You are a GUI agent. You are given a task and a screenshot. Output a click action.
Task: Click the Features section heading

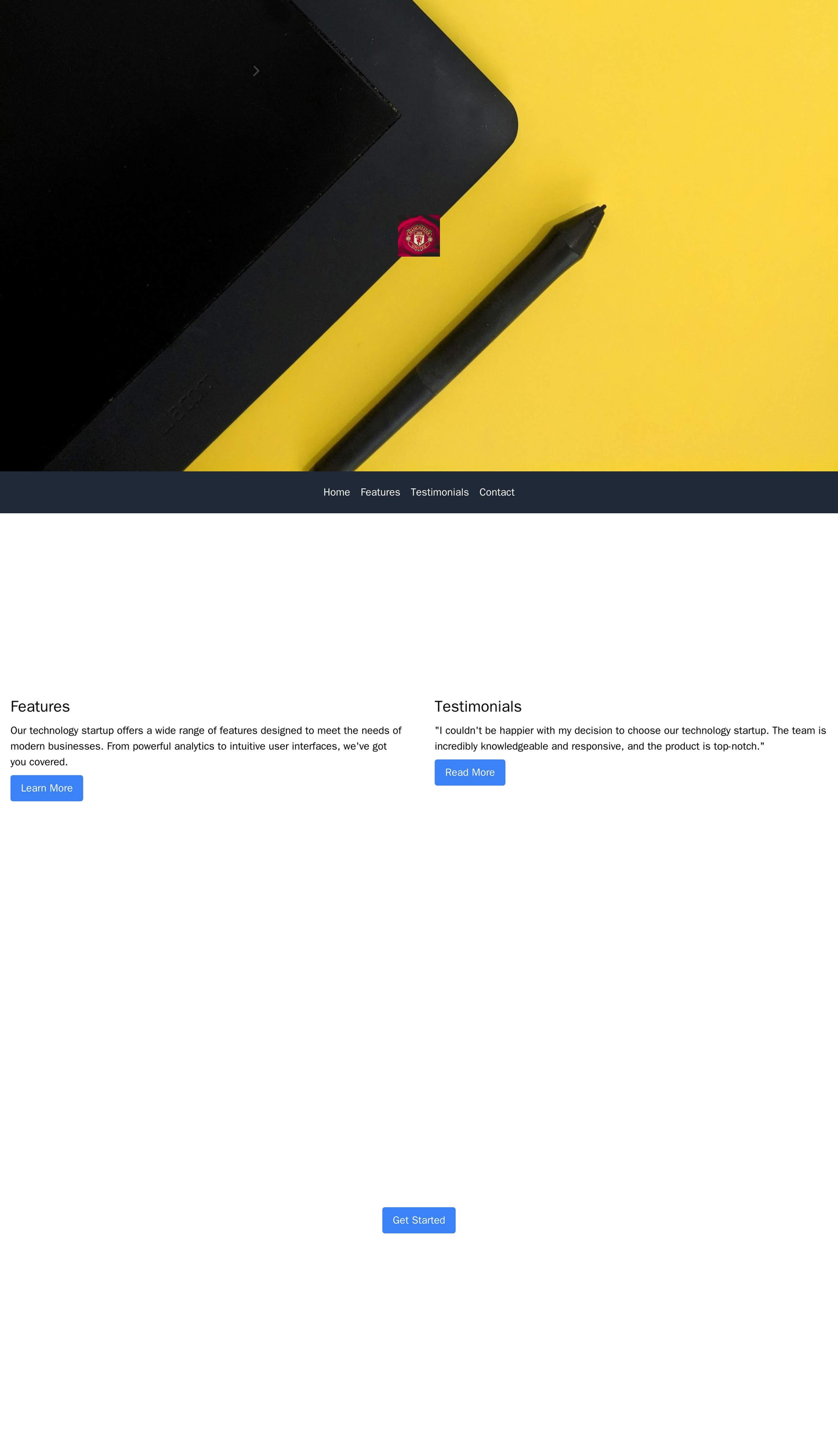point(40,706)
